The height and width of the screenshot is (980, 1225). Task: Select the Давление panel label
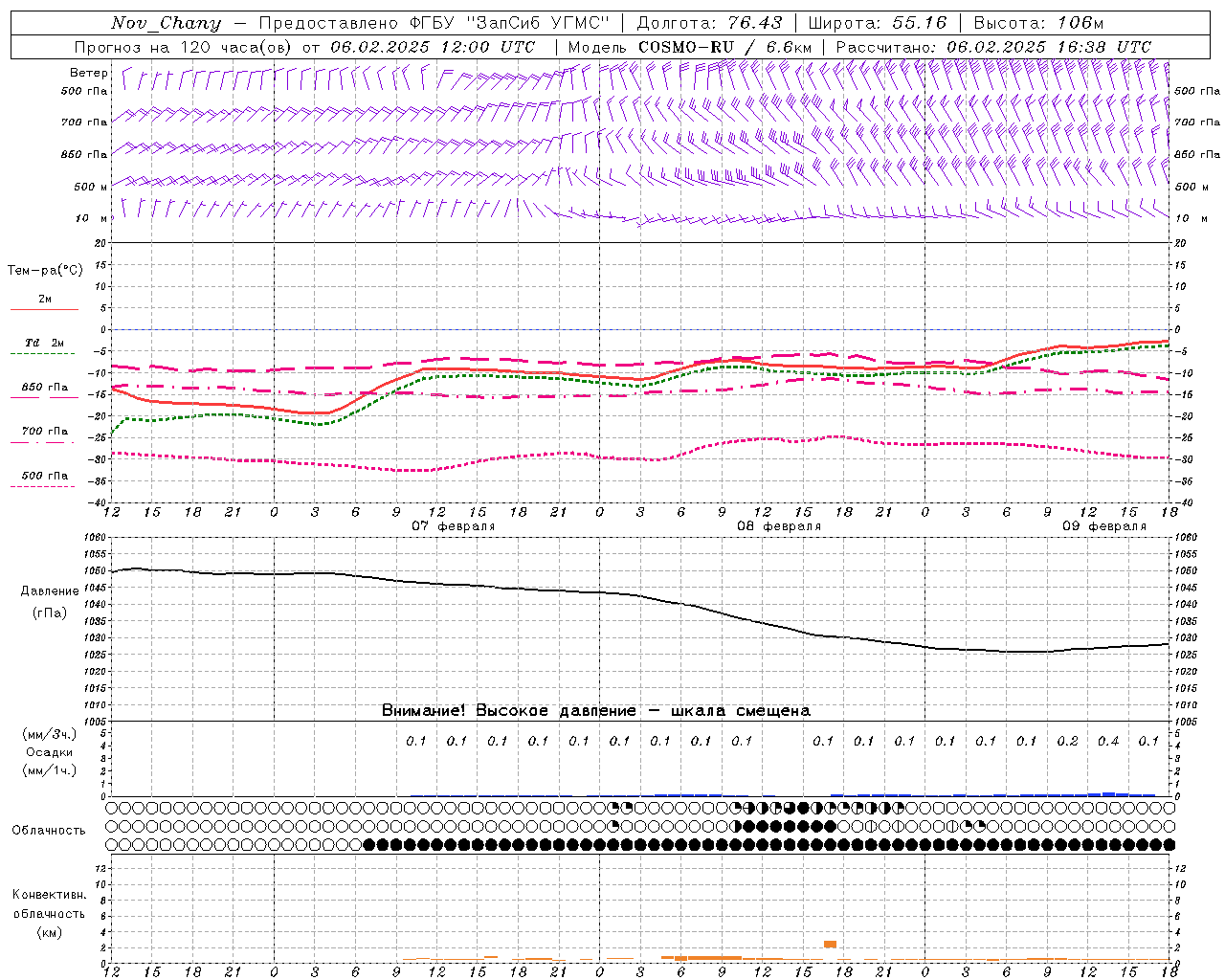[50, 591]
